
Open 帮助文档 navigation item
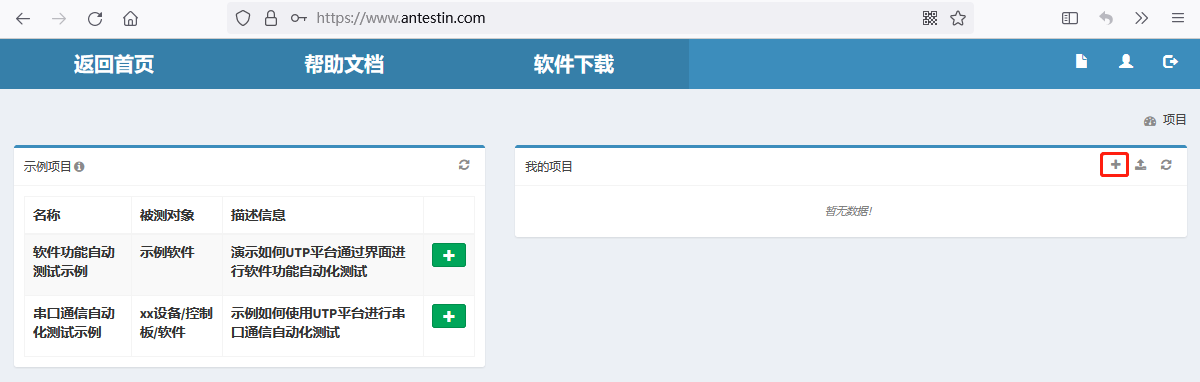pyautogui.click(x=344, y=65)
